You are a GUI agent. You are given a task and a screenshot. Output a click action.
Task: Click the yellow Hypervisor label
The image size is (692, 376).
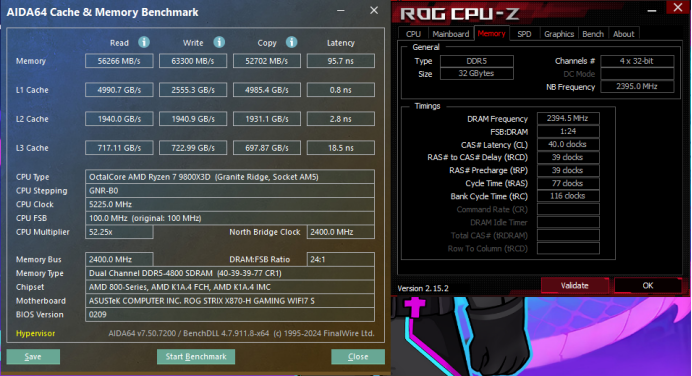(35, 333)
